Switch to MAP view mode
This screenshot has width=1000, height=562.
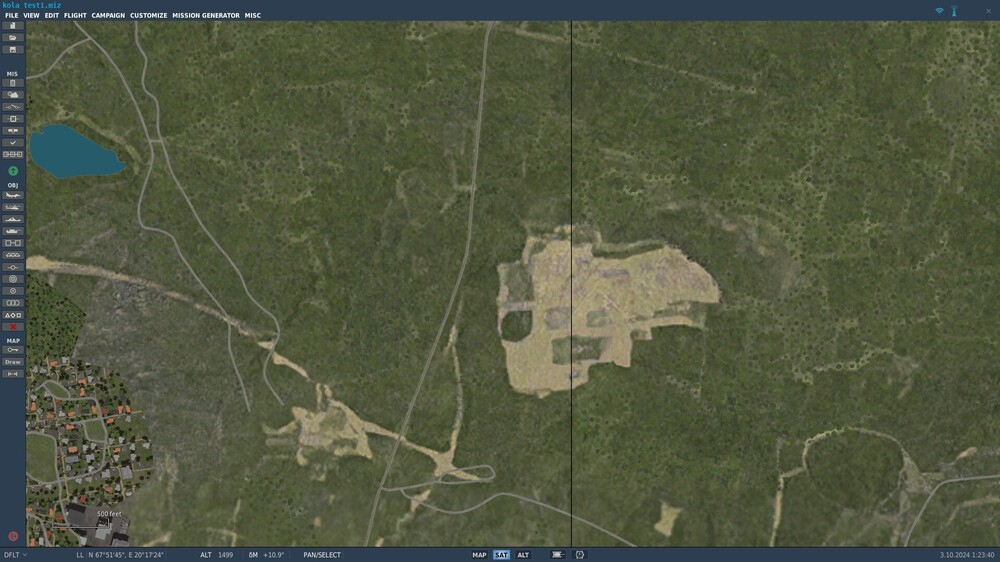(479, 555)
